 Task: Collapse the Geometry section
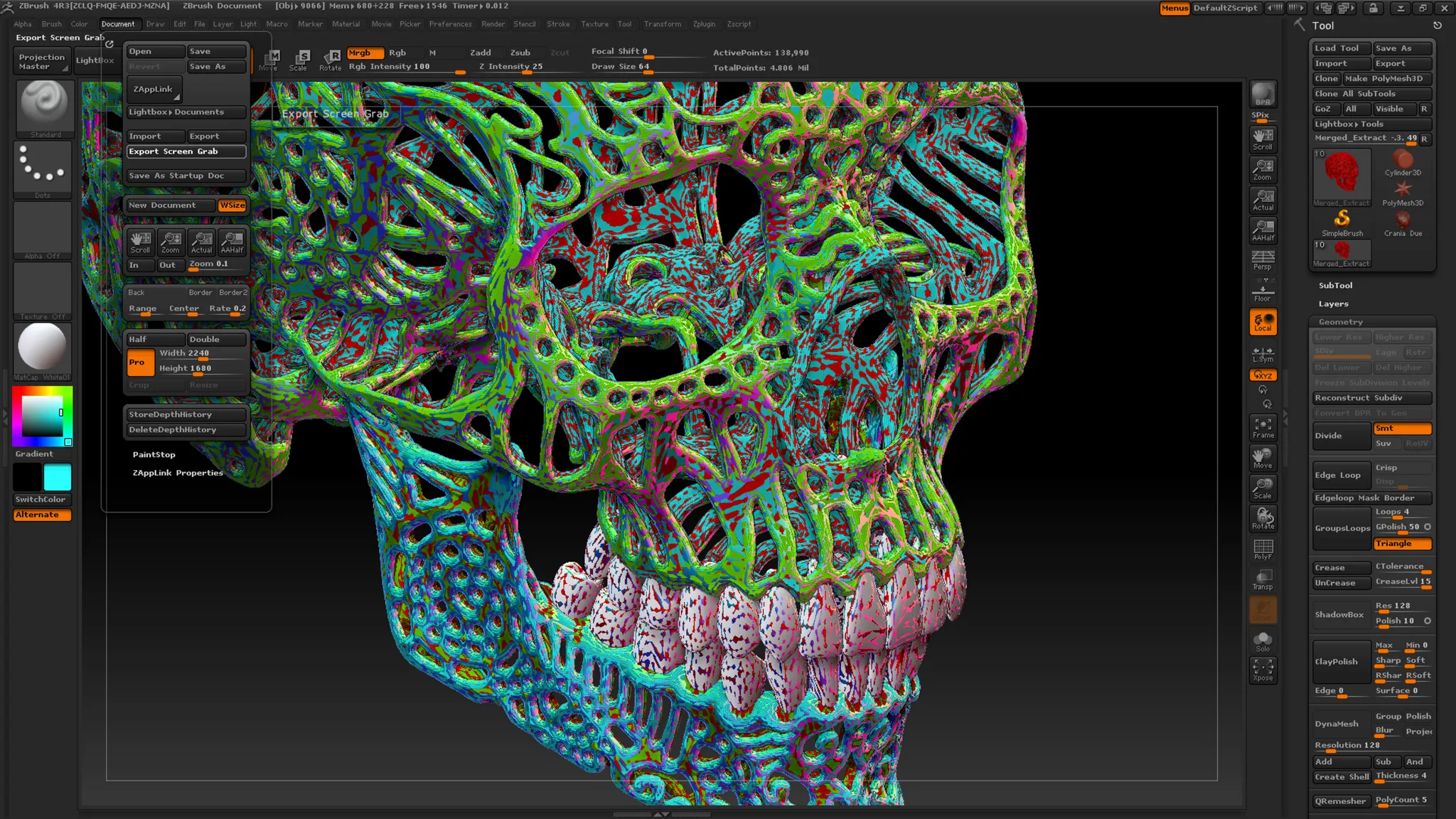click(x=1340, y=322)
